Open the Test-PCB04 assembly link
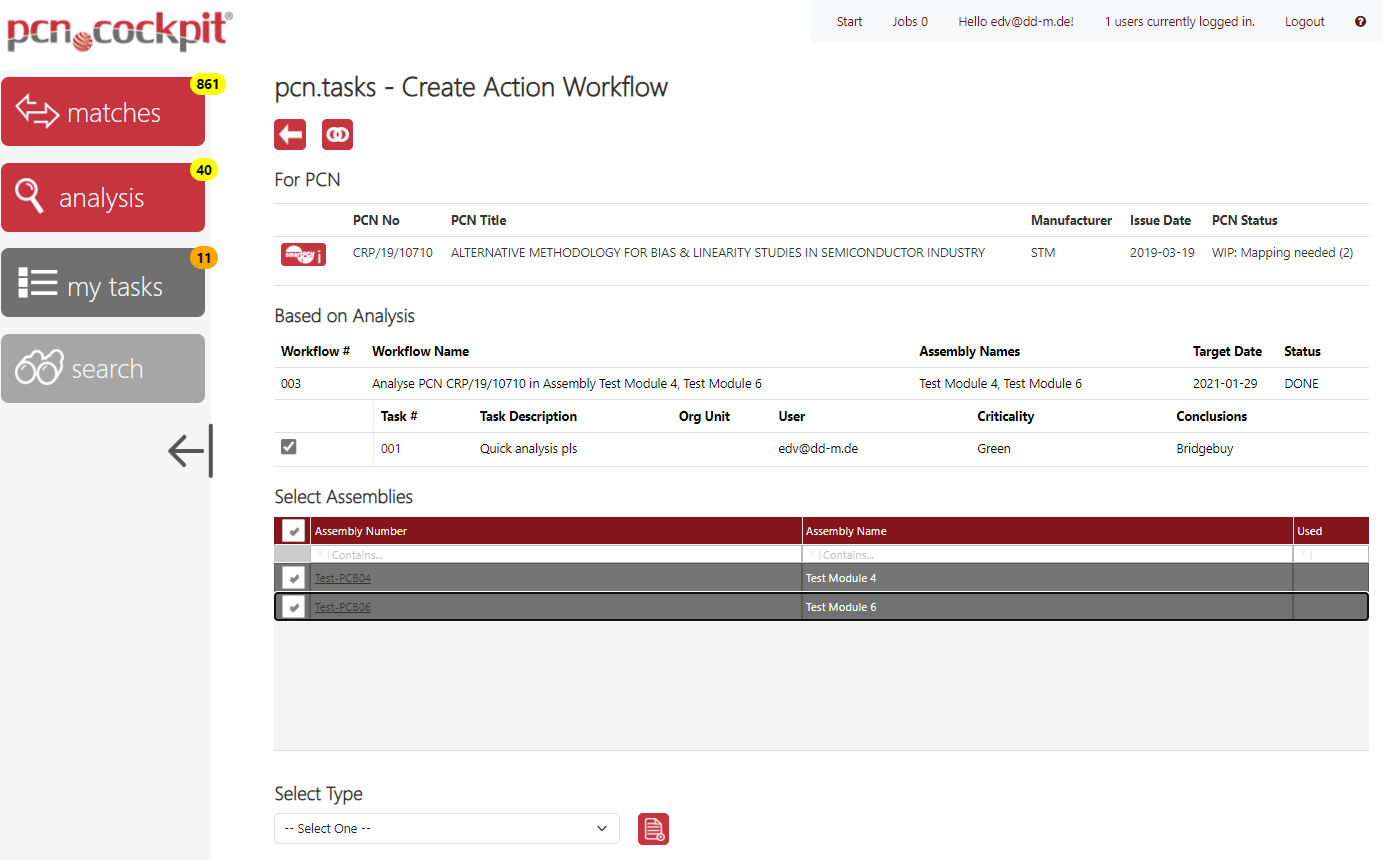Viewport: 1382px width, 860px height. [x=342, y=578]
